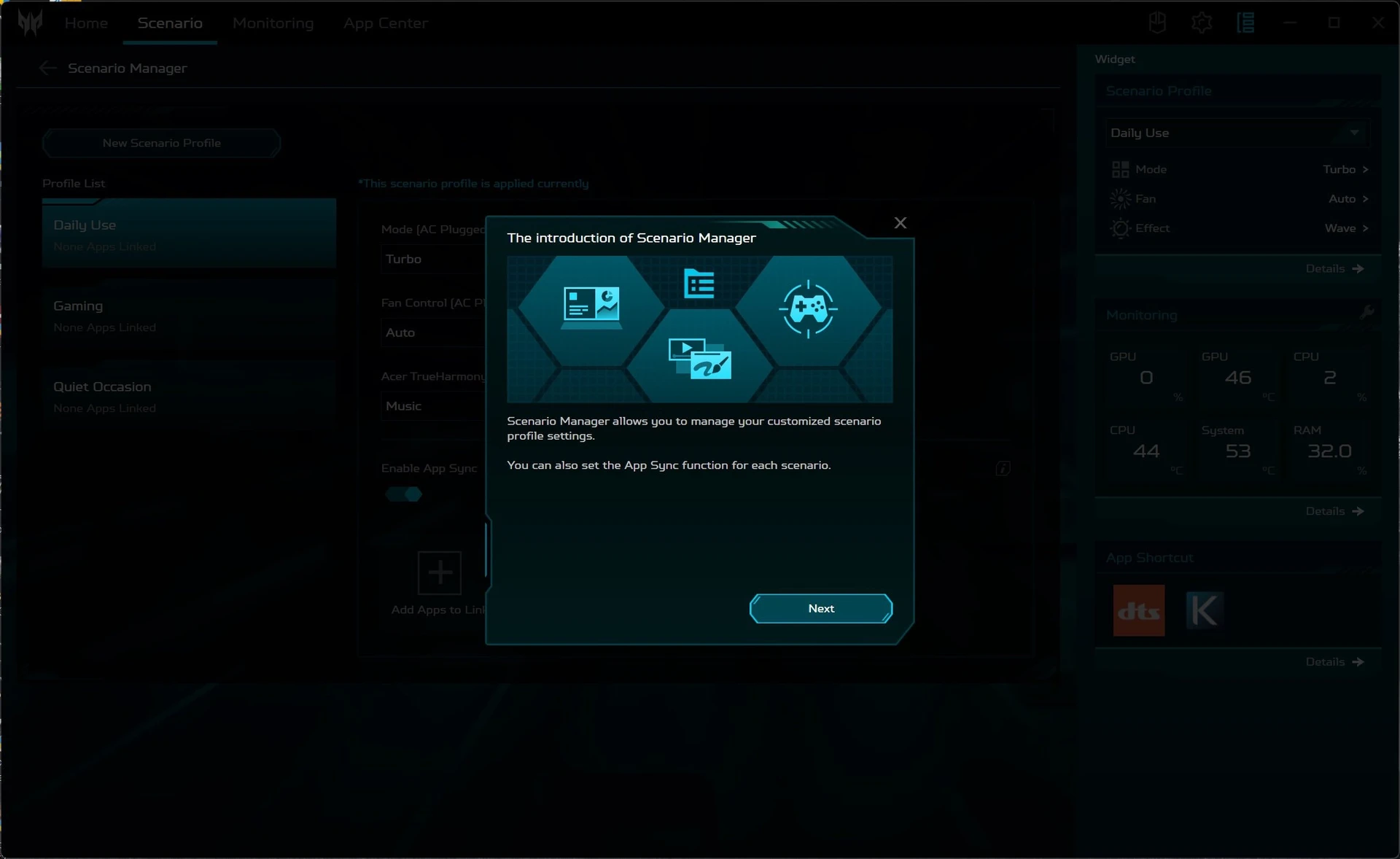This screenshot has width=1400, height=859.
Task: Open settings gear icon
Action: pyautogui.click(x=1202, y=23)
